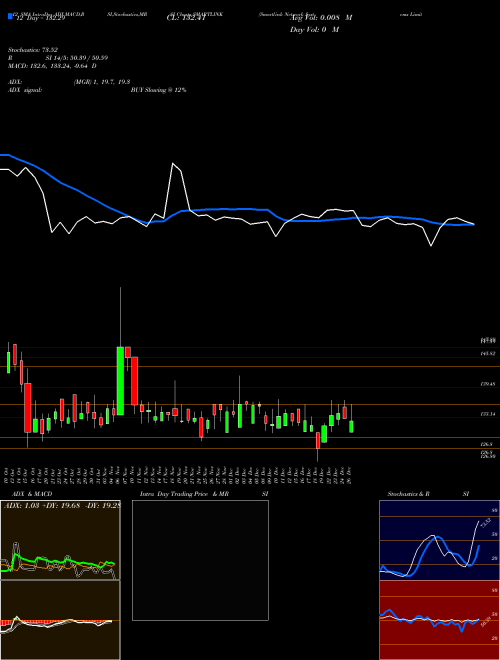Screen dimensions: 500x660
Task: Open the ADX indicator mini chart
Action: point(60,540)
